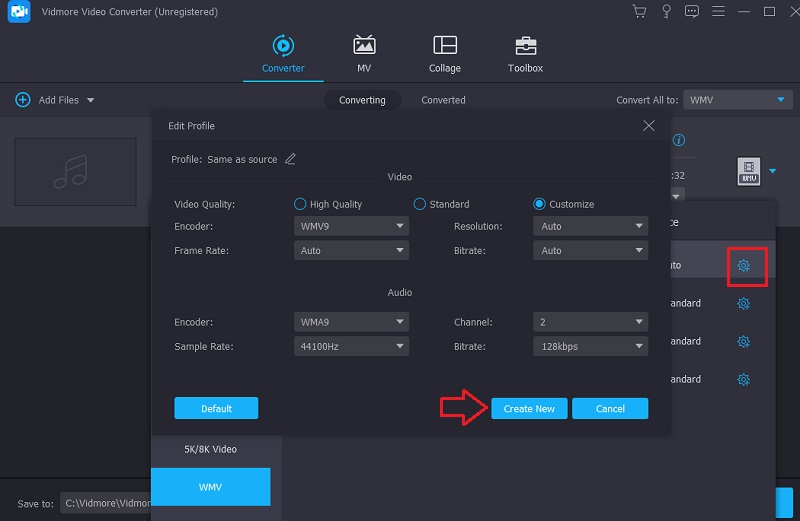Choose the Customize video quality radio
The width and height of the screenshot is (800, 521).
pyautogui.click(x=539, y=204)
